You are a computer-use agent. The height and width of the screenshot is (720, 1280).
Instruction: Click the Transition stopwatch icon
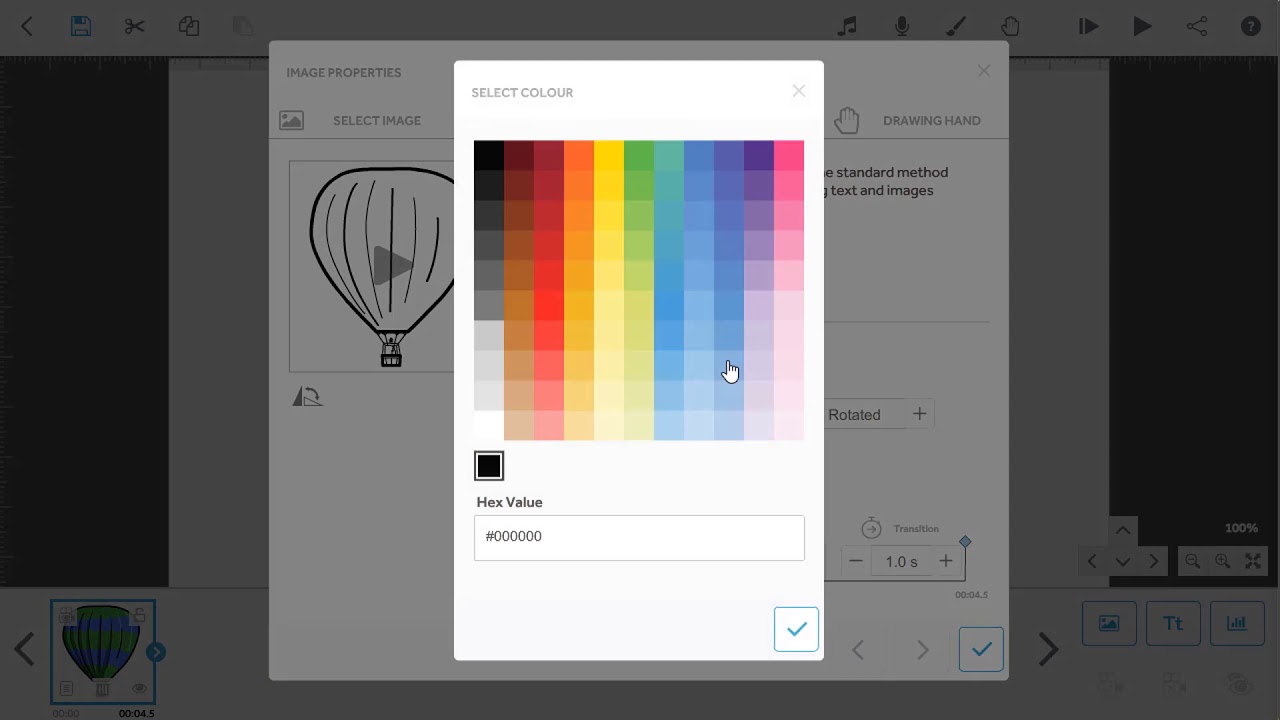[x=871, y=528]
